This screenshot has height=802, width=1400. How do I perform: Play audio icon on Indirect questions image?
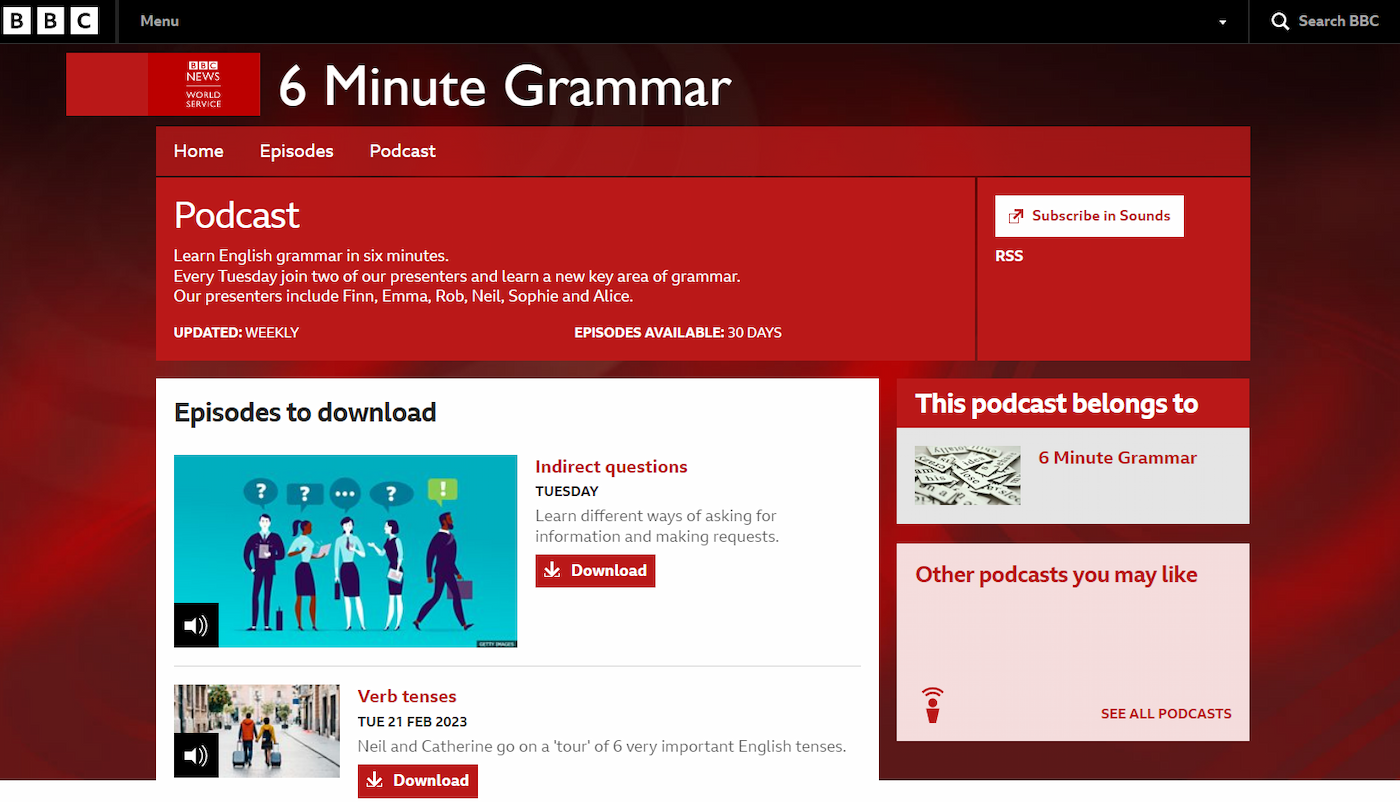coord(196,626)
